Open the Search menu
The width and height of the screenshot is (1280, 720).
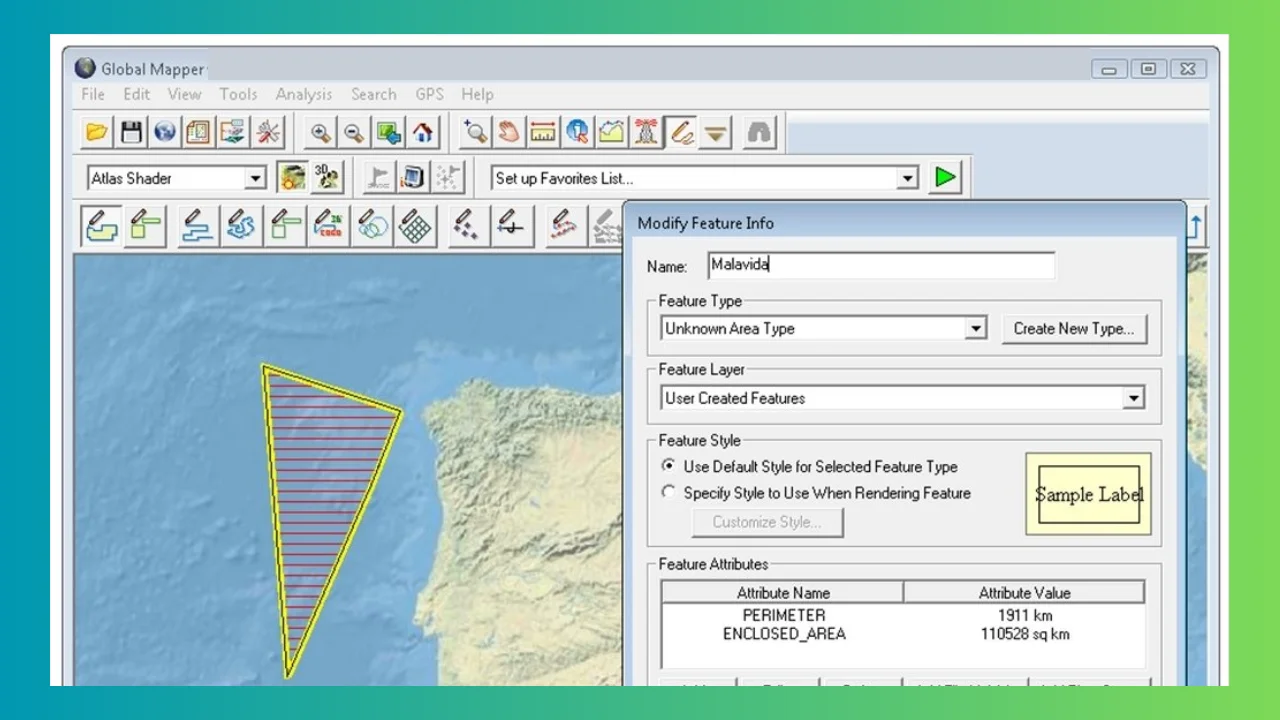click(x=374, y=94)
